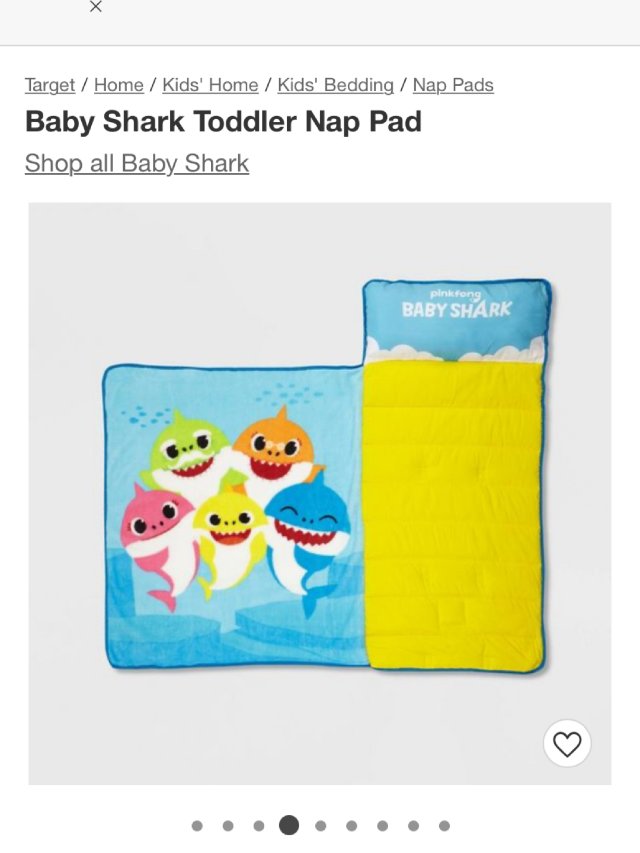The image size is (640, 853).
Task: Select the third carousel dot
Action: (259, 826)
